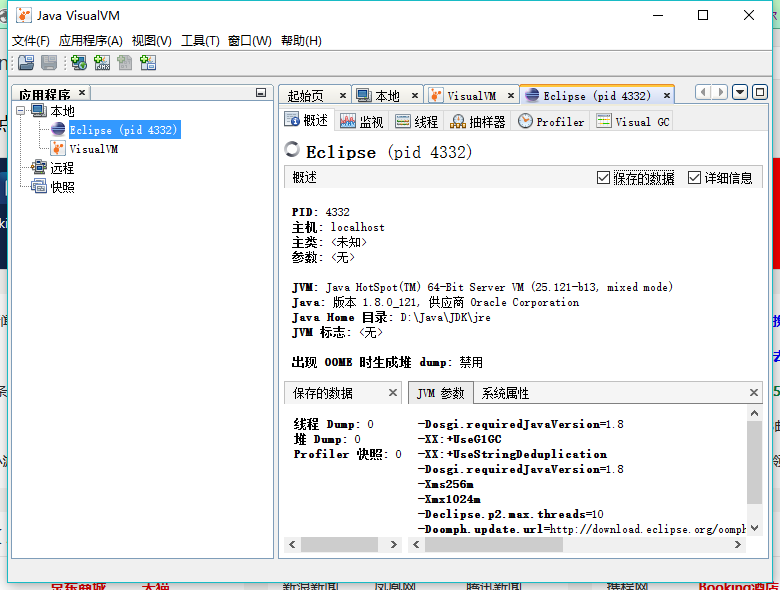Open the 窗口(W) menu
The width and height of the screenshot is (780, 590).
point(250,41)
